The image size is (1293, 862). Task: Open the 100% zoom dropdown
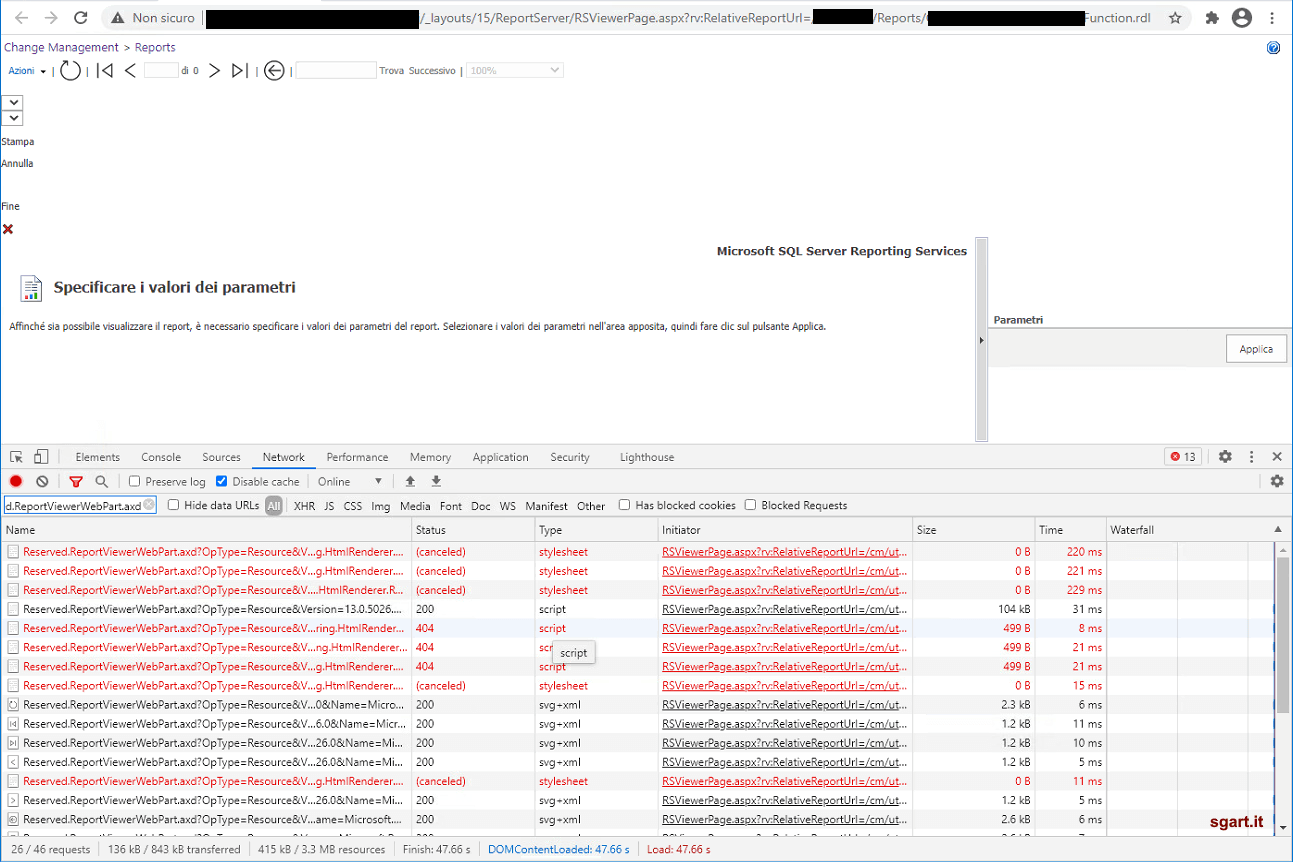[513, 70]
